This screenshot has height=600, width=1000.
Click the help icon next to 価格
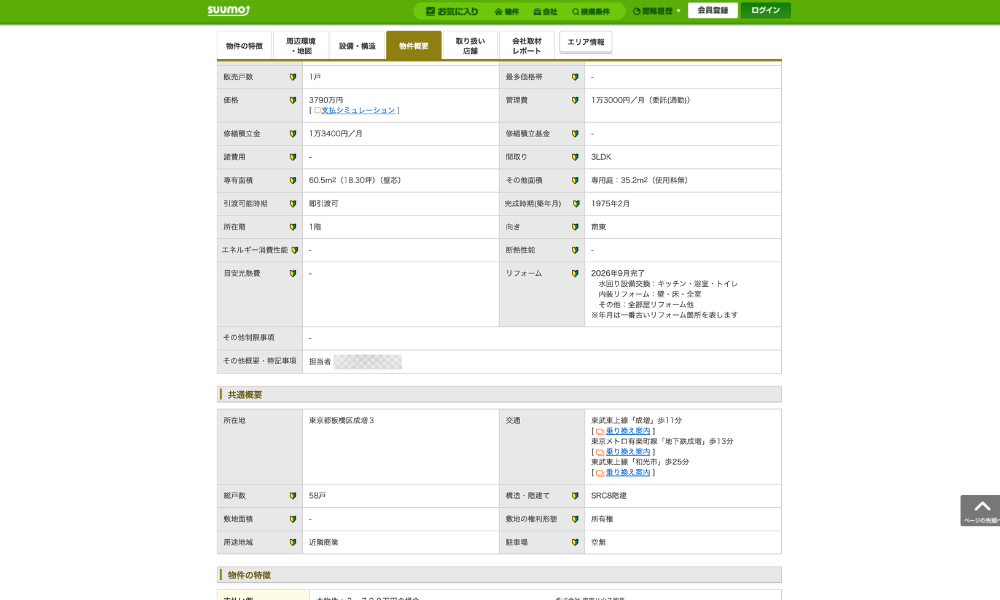click(293, 100)
